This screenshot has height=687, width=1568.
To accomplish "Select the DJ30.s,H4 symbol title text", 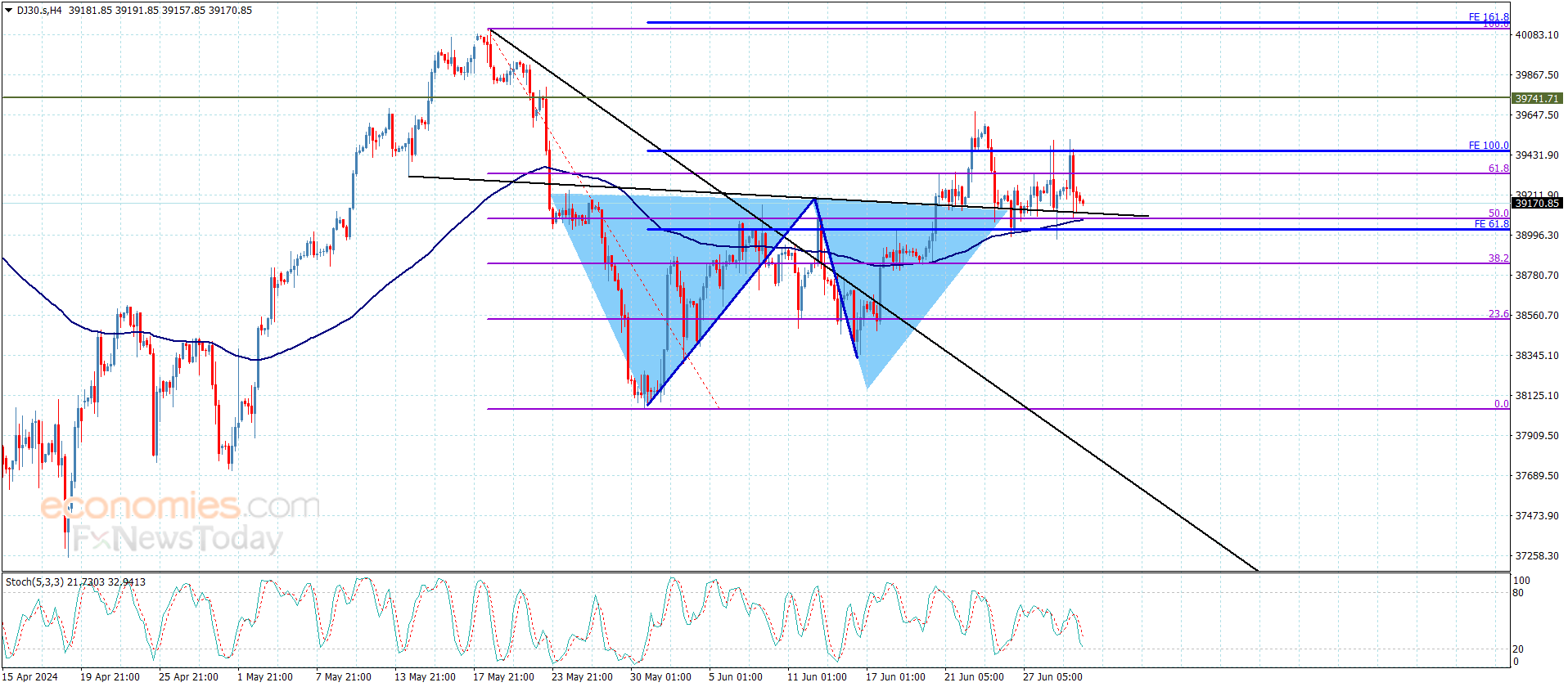I will pos(39,11).
